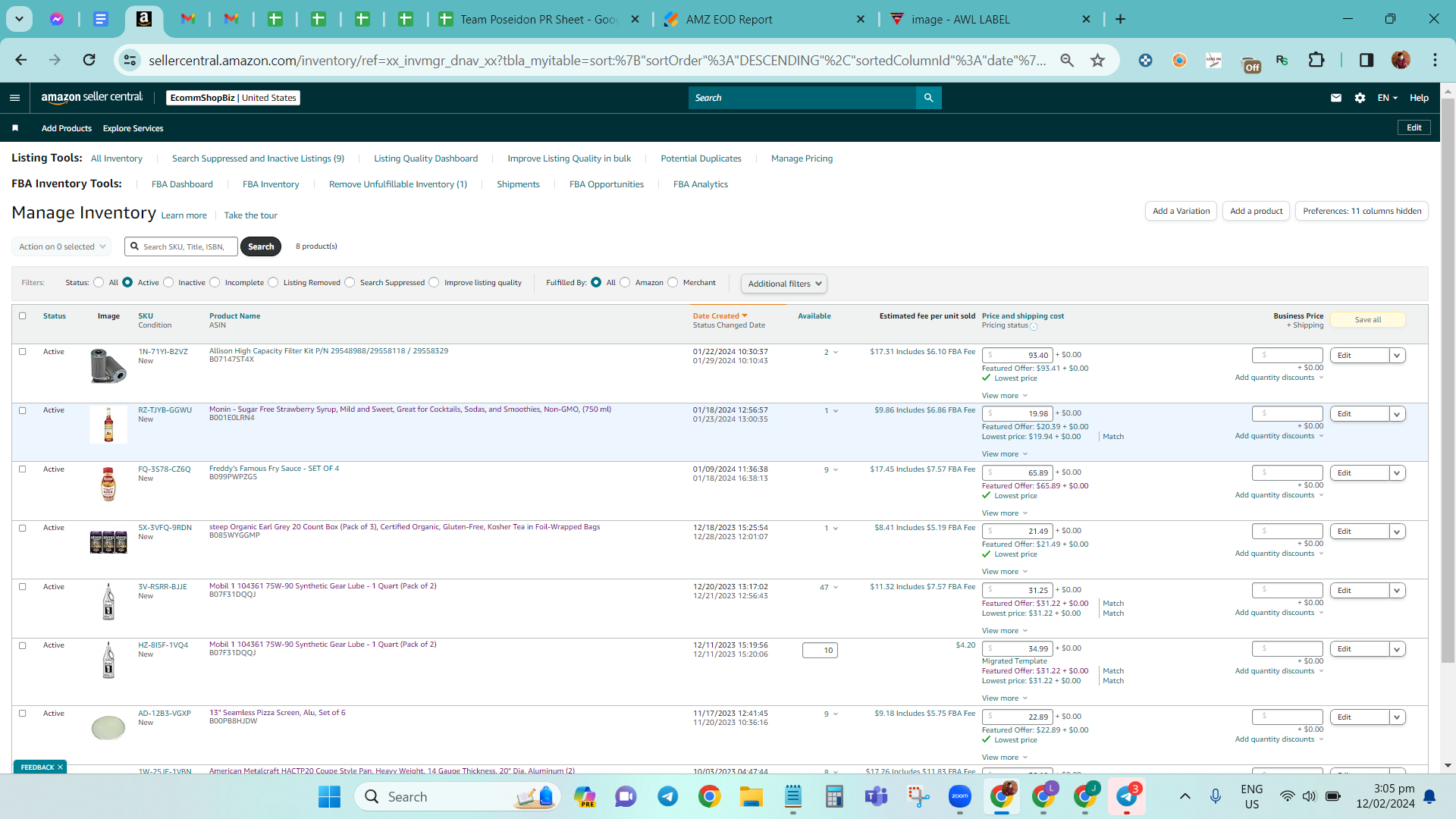Click the Take the tour link

[x=250, y=215]
